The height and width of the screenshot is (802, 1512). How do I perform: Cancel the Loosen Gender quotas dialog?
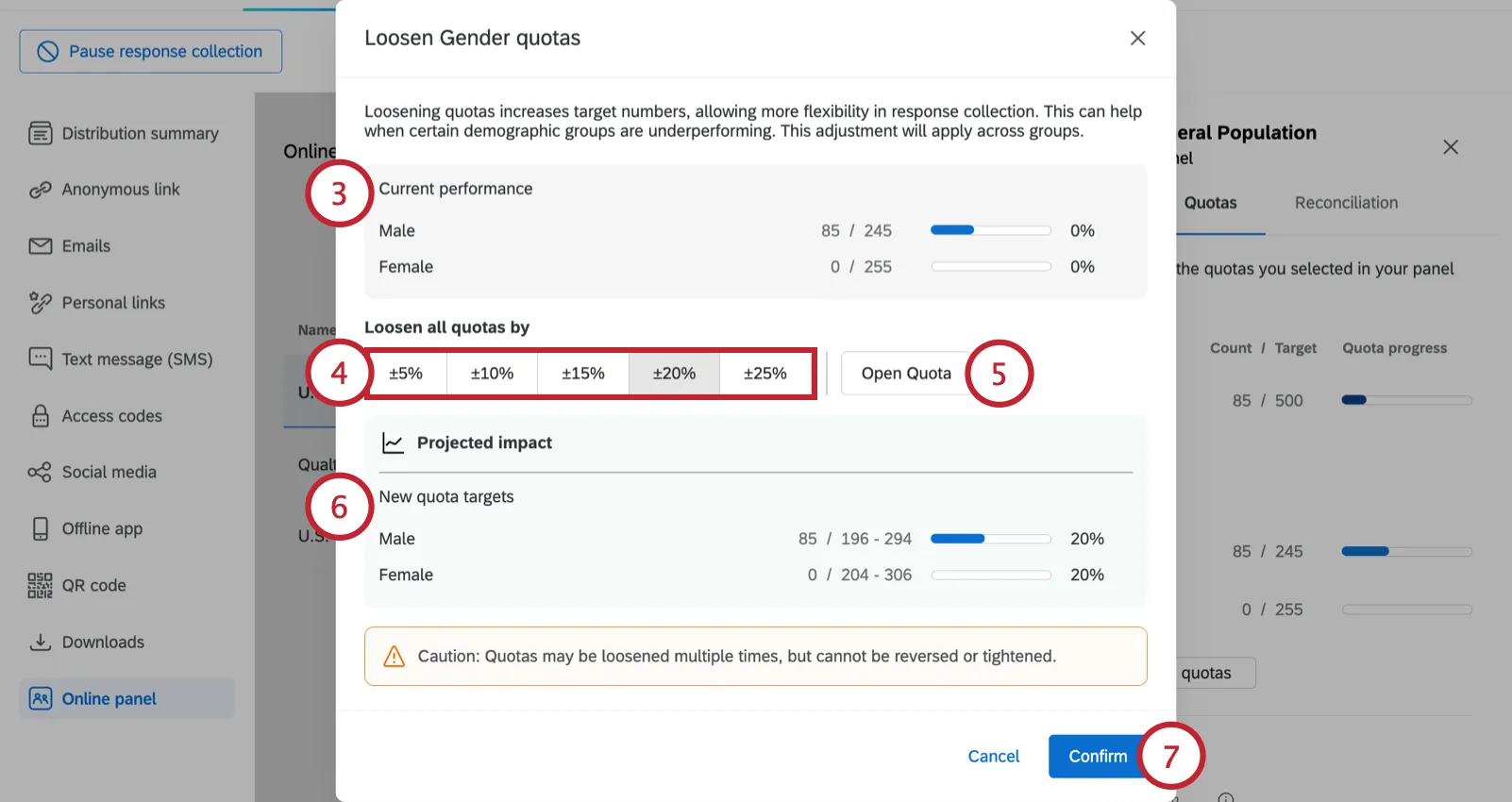[993, 756]
